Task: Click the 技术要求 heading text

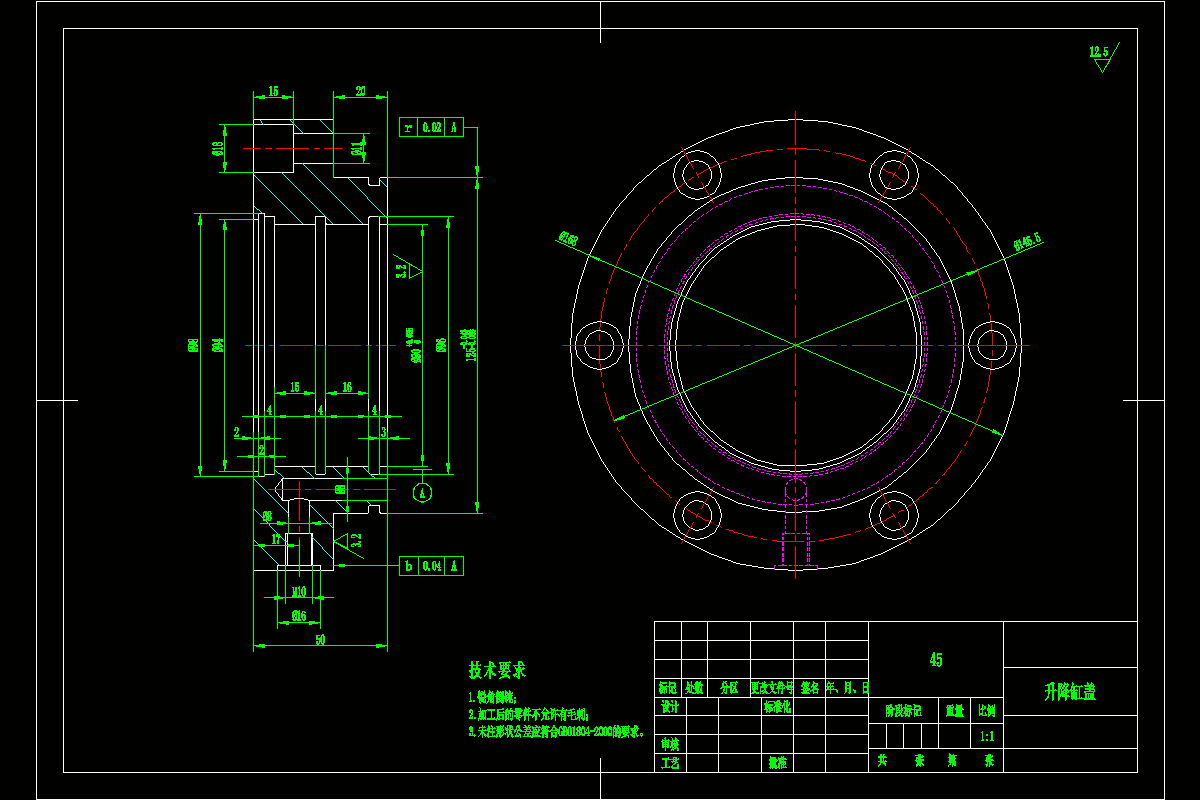Action: [x=497, y=670]
